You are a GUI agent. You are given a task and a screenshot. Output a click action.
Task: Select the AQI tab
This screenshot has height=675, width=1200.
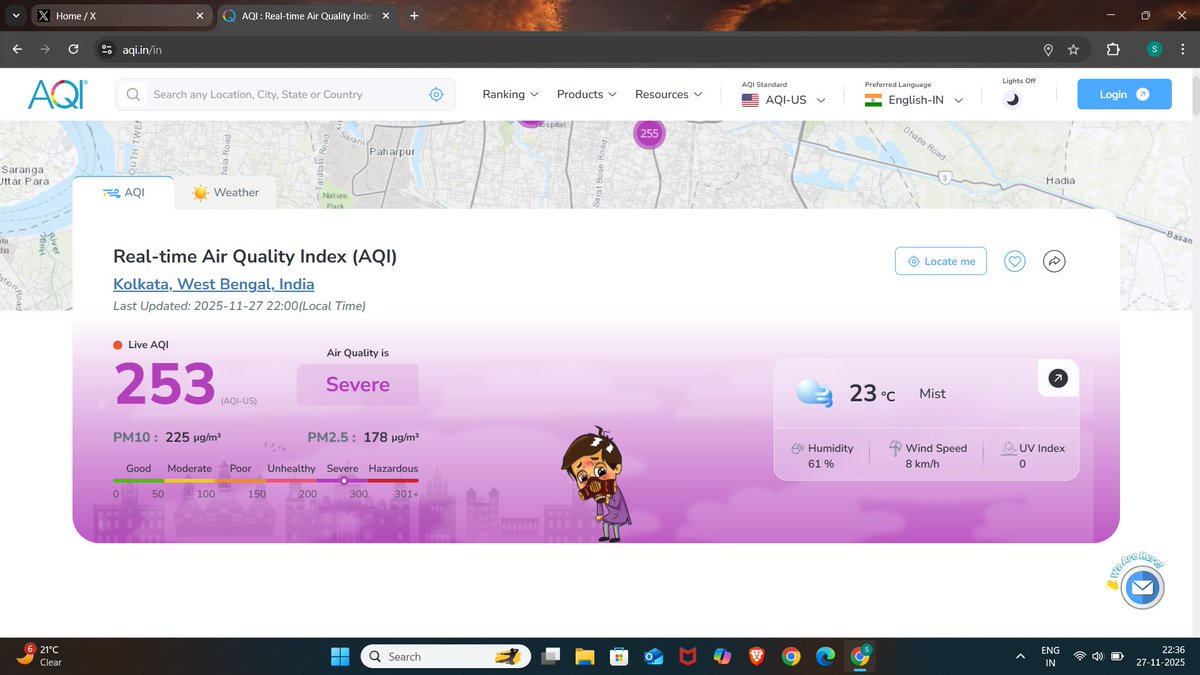click(123, 192)
